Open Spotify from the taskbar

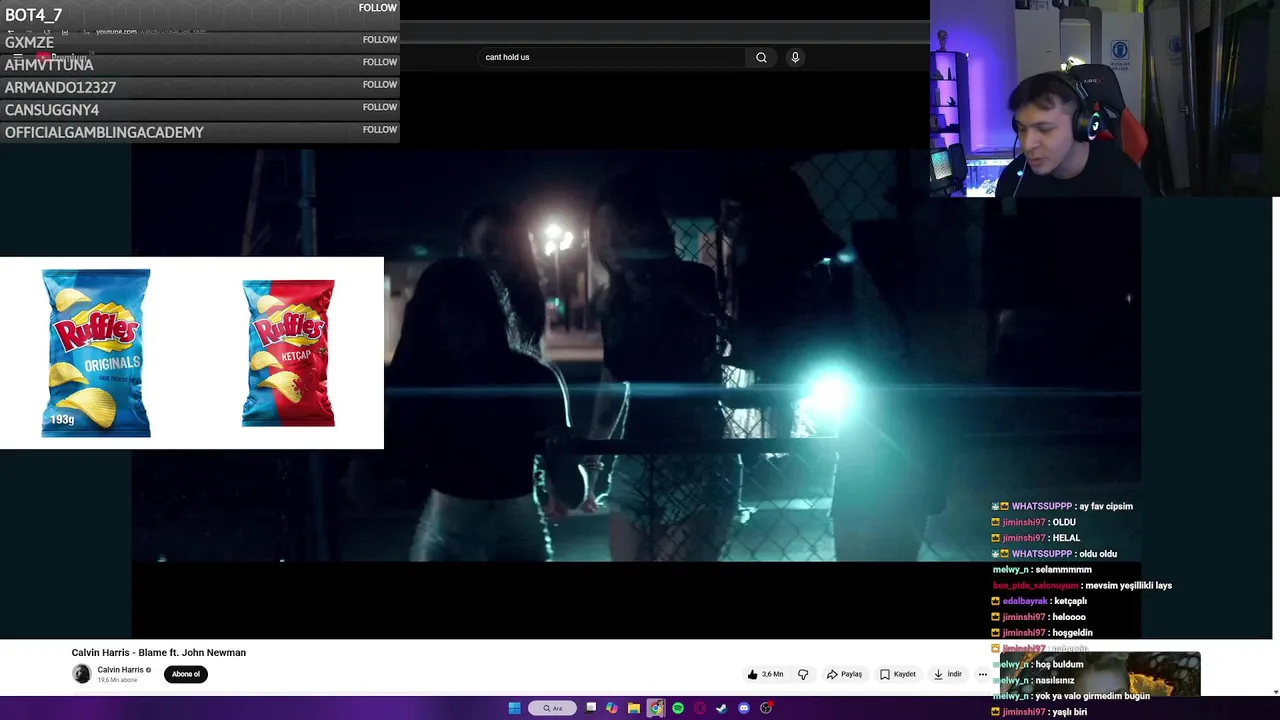coord(678,708)
